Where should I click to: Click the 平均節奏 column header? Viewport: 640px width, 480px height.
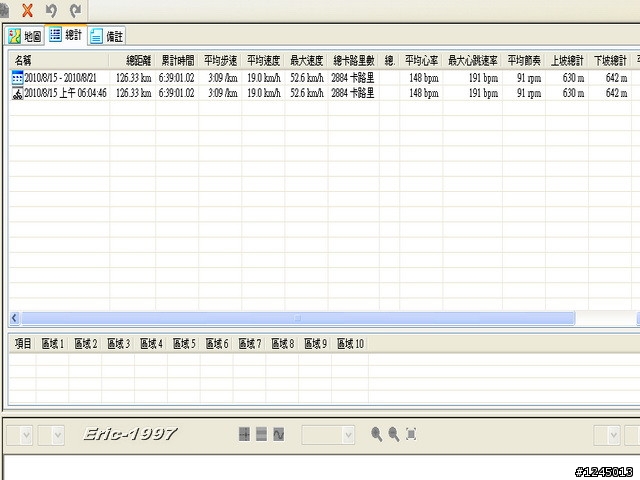[524, 61]
